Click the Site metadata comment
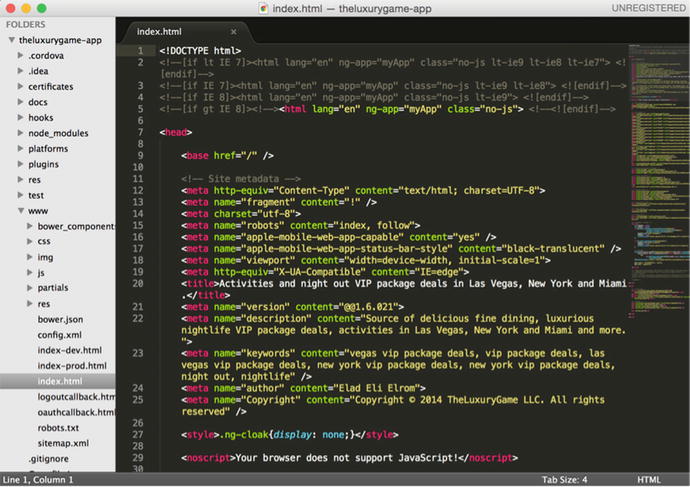 (x=241, y=179)
